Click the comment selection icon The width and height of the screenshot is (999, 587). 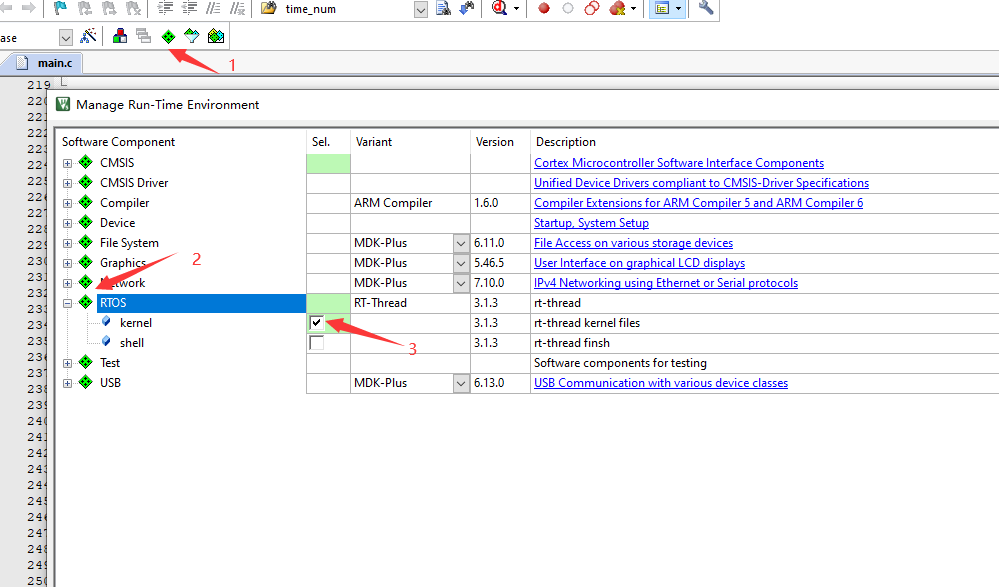click(x=213, y=8)
